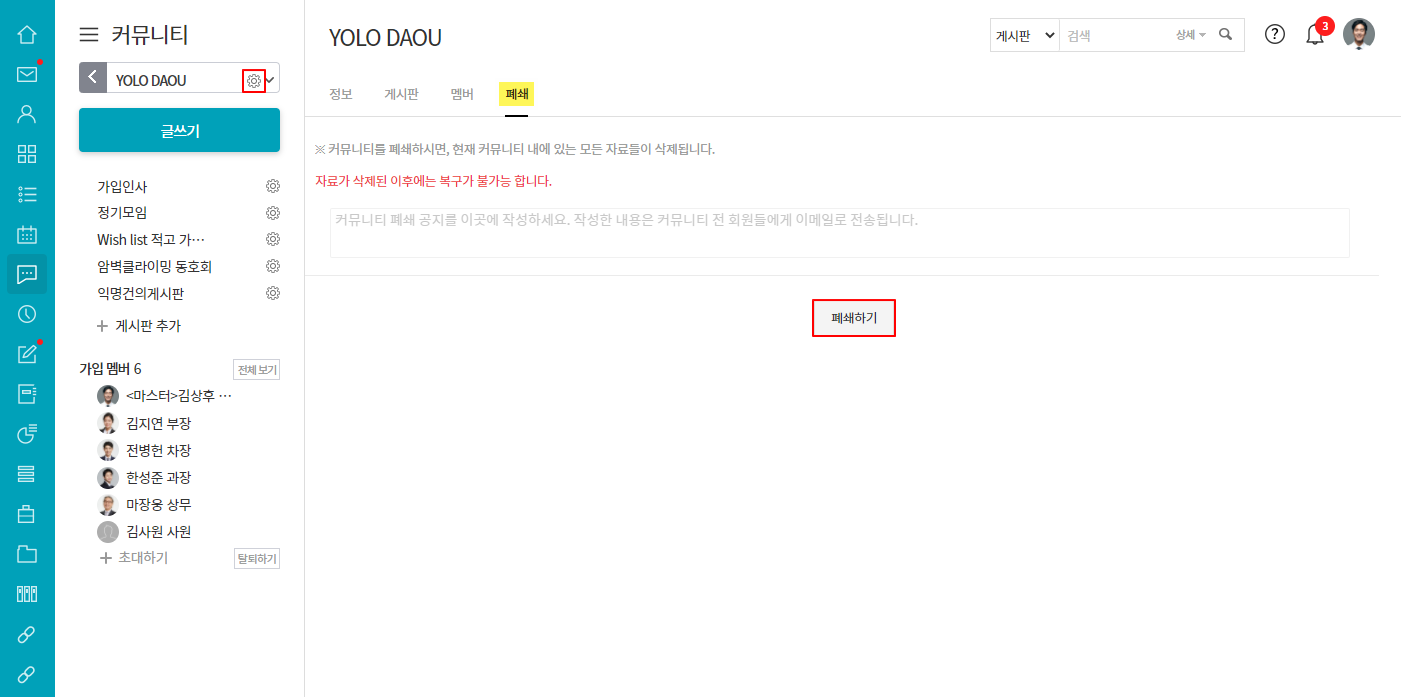
Task: Click the hamburger menu next to 커뮤니티
Action: 89,35
